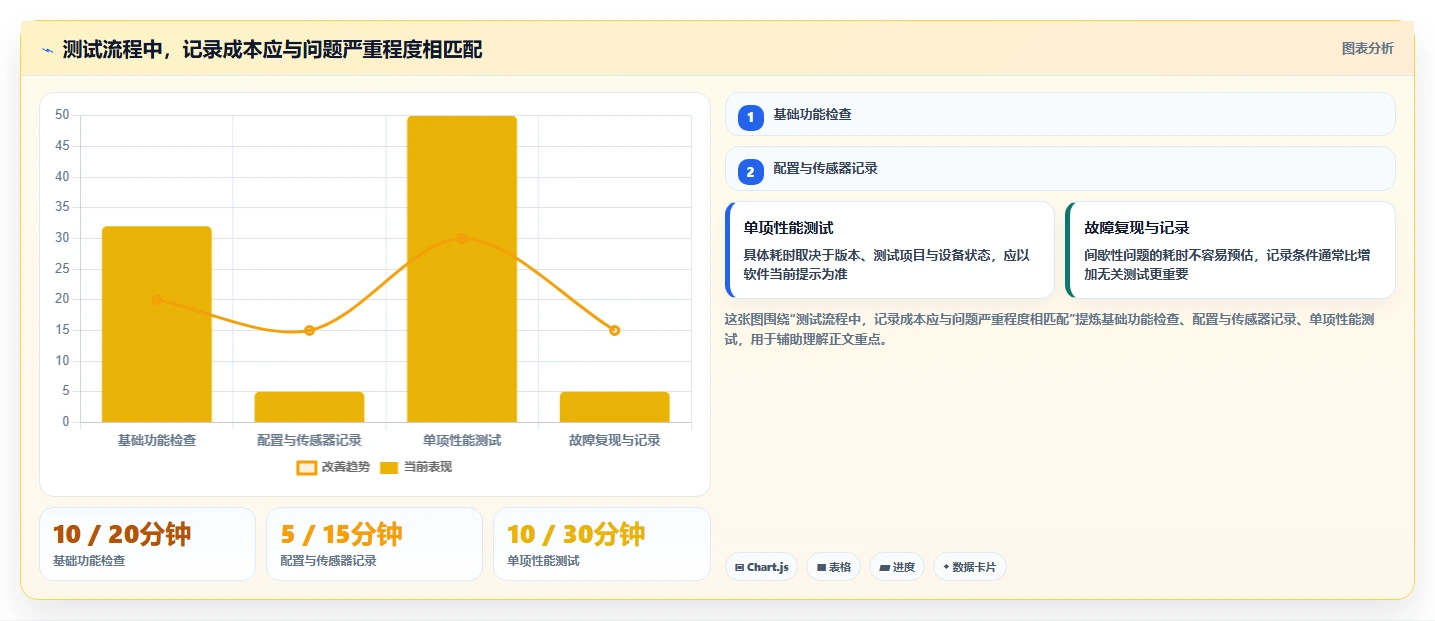1435x621 pixels.
Task: Click the 数据卡片 tag
Action: pyautogui.click(x=970, y=567)
